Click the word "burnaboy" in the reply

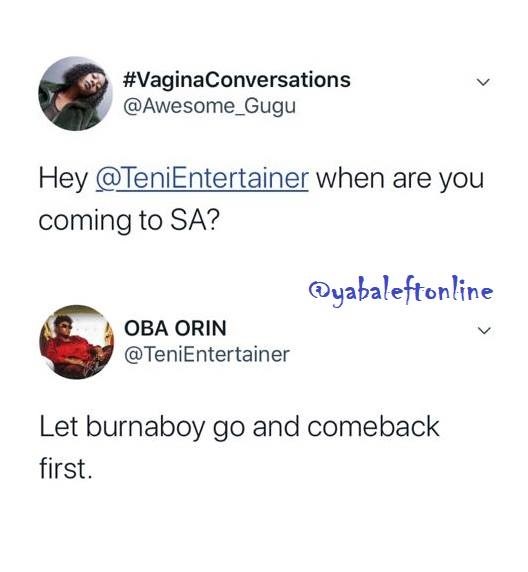point(145,428)
